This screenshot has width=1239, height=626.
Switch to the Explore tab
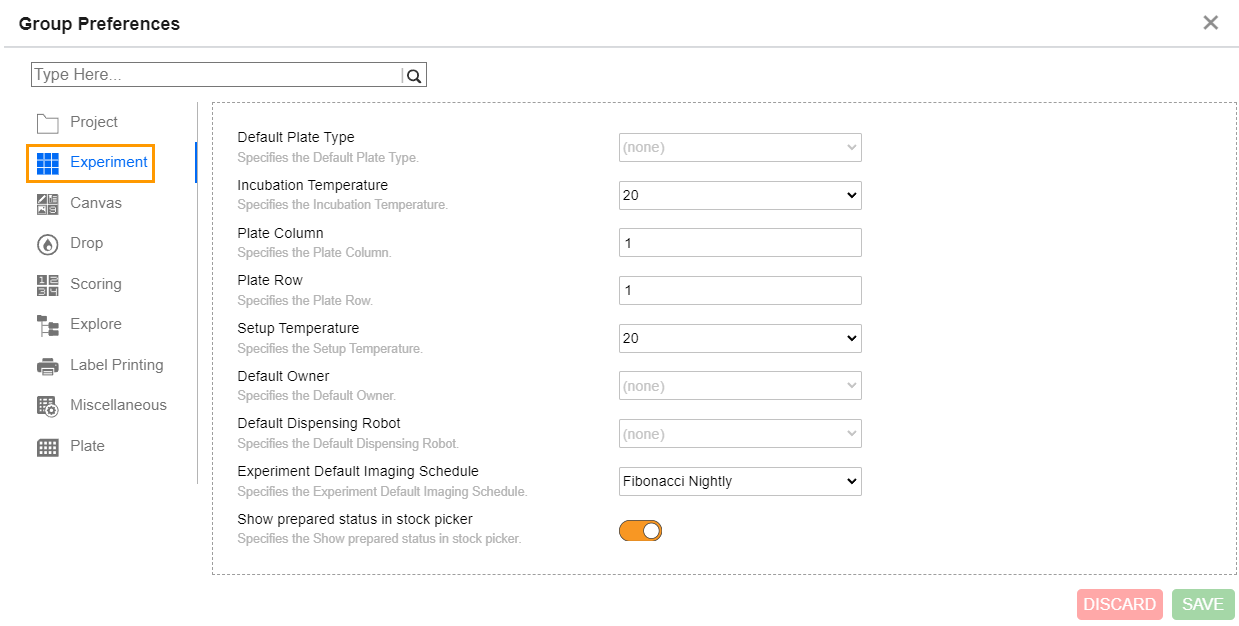[96, 324]
